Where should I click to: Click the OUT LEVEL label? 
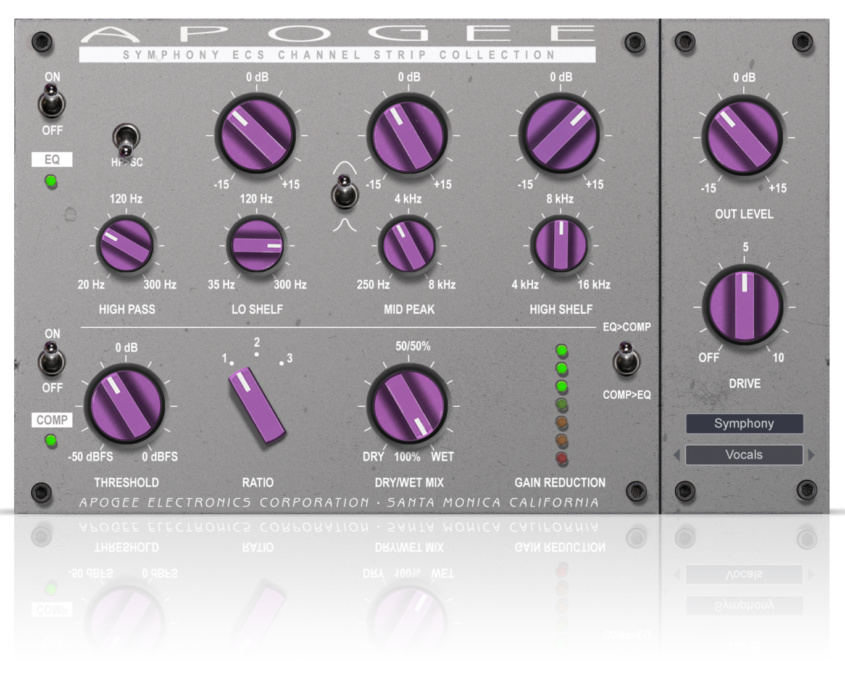(744, 214)
